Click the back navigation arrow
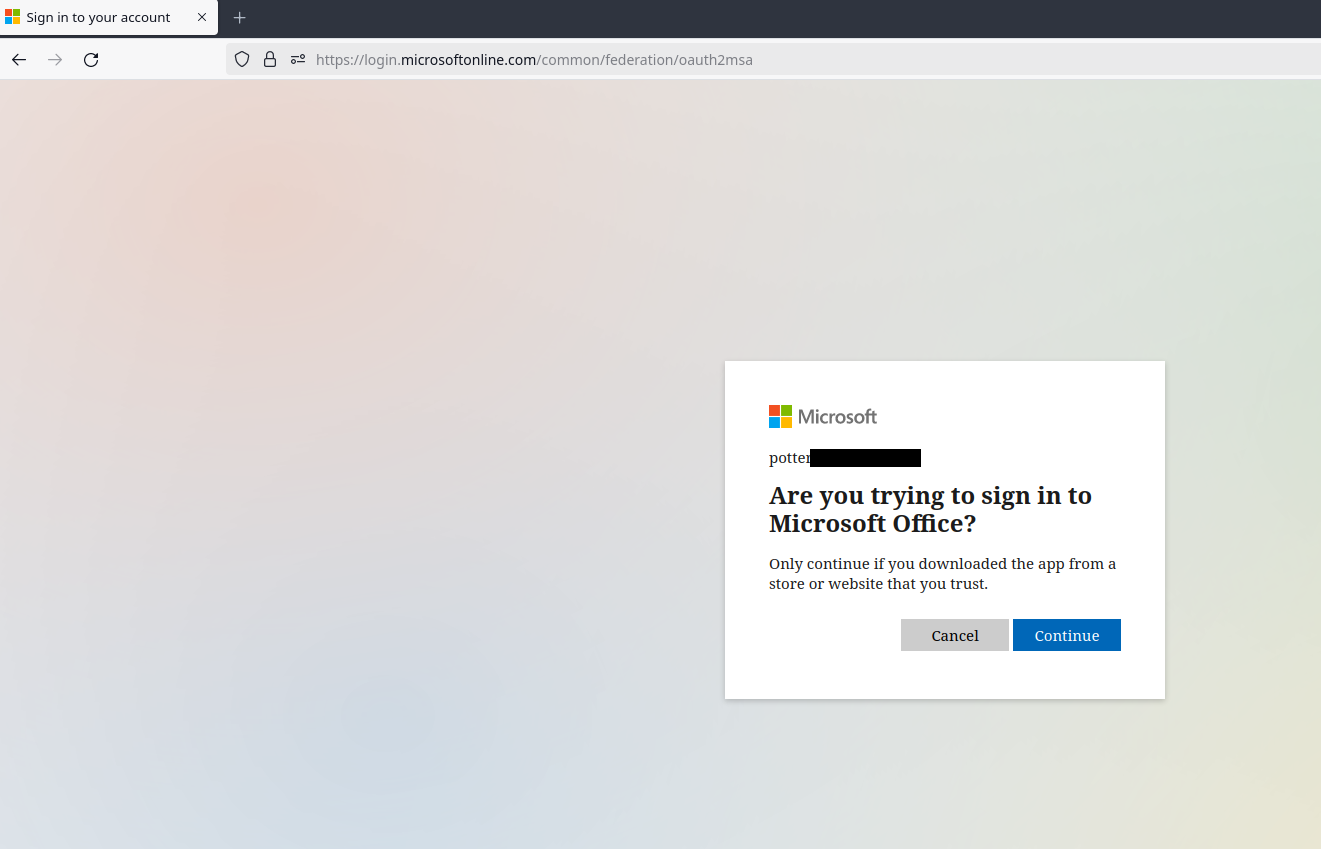1321x849 pixels. tap(18, 59)
